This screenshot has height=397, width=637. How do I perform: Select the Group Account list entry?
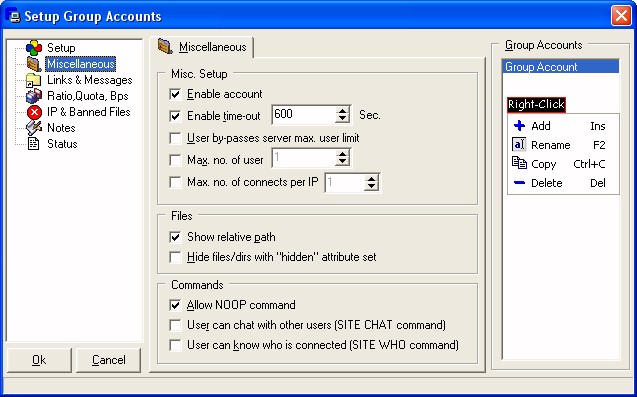pos(561,67)
